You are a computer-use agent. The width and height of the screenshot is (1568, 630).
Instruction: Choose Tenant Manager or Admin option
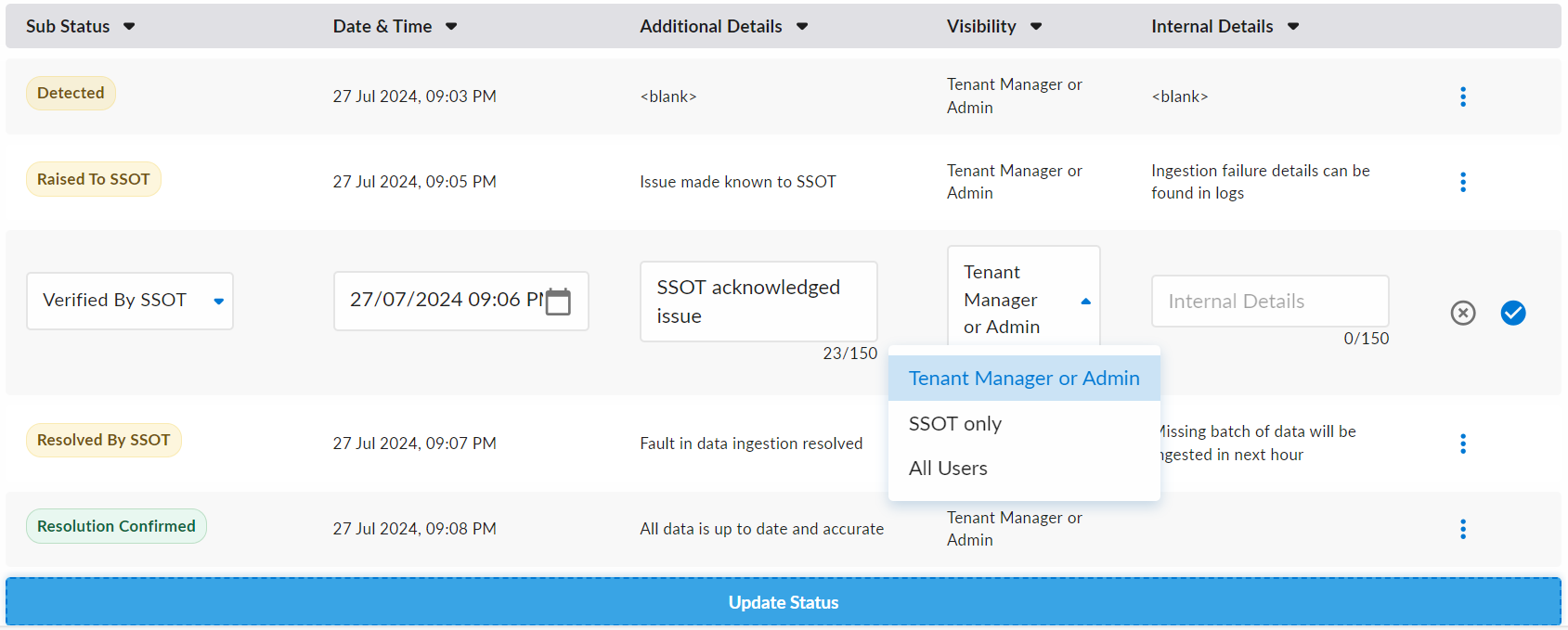(x=1024, y=379)
